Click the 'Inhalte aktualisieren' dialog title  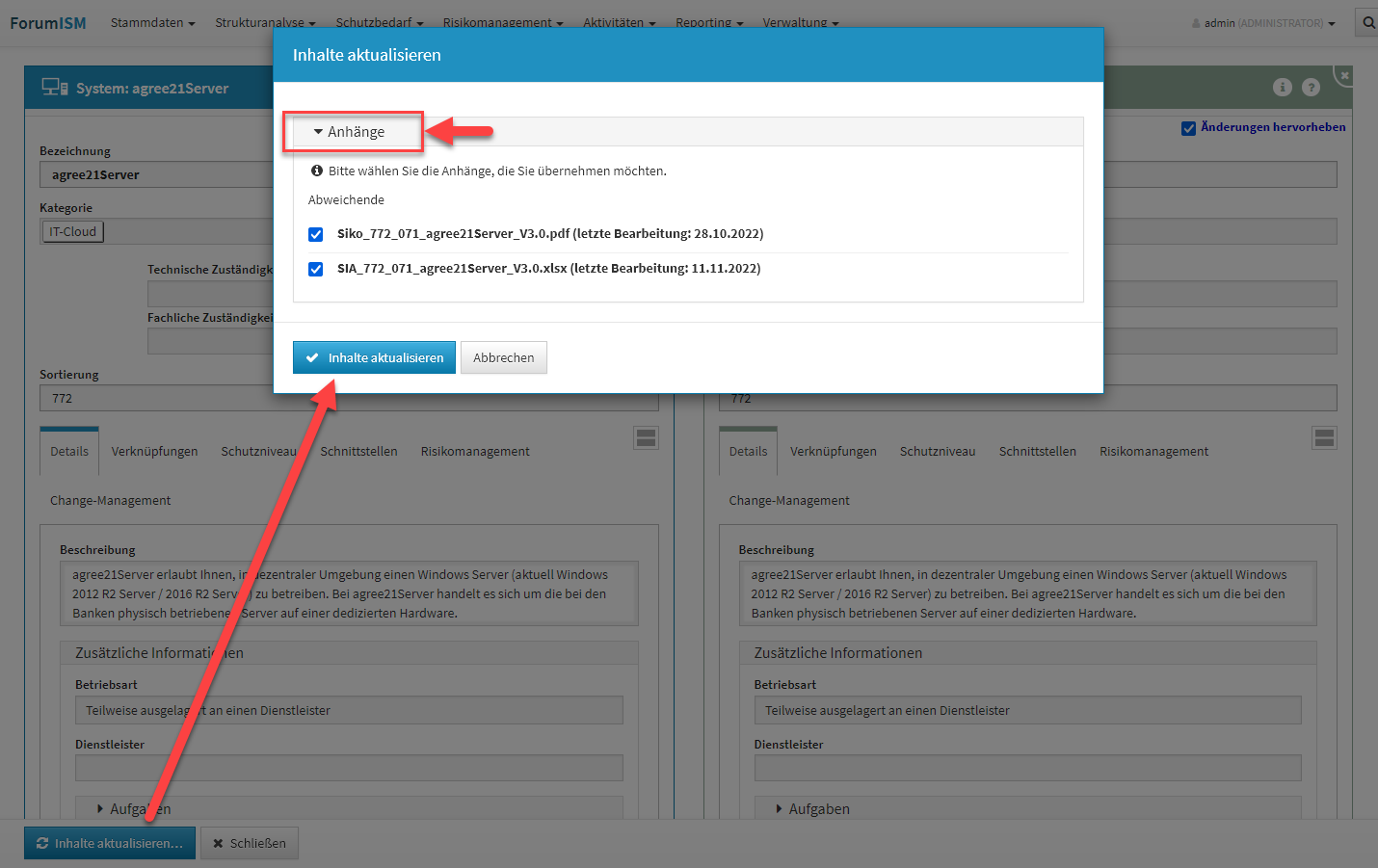pyautogui.click(x=367, y=55)
